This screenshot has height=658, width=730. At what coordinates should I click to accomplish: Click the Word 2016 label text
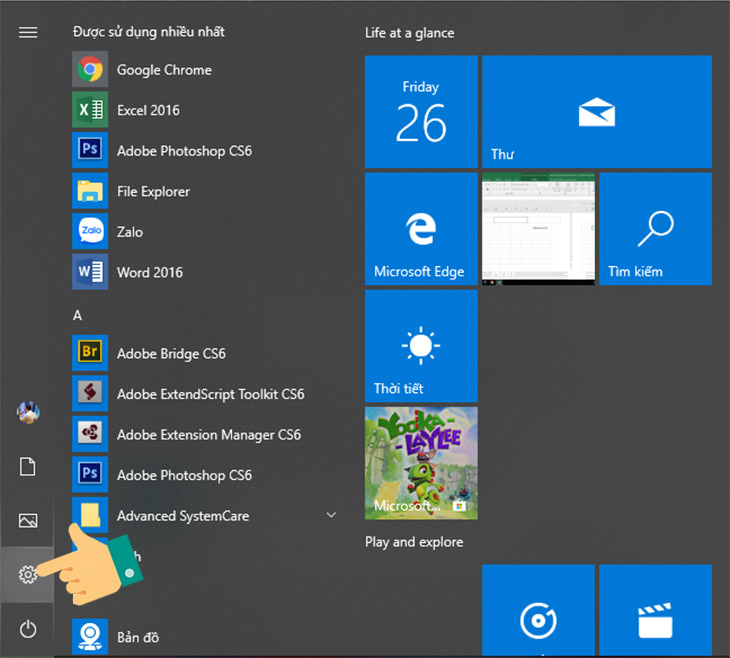point(150,272)
